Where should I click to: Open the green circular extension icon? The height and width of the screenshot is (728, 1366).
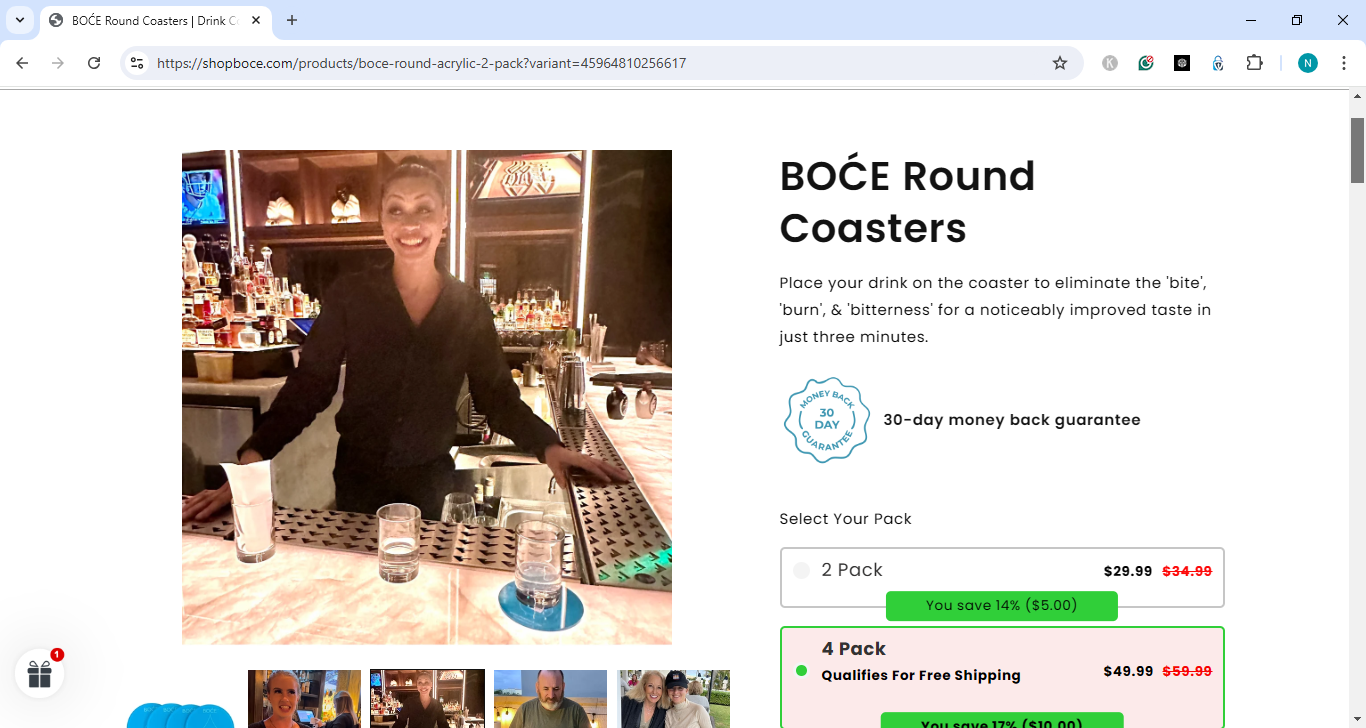coord(1146,63)
